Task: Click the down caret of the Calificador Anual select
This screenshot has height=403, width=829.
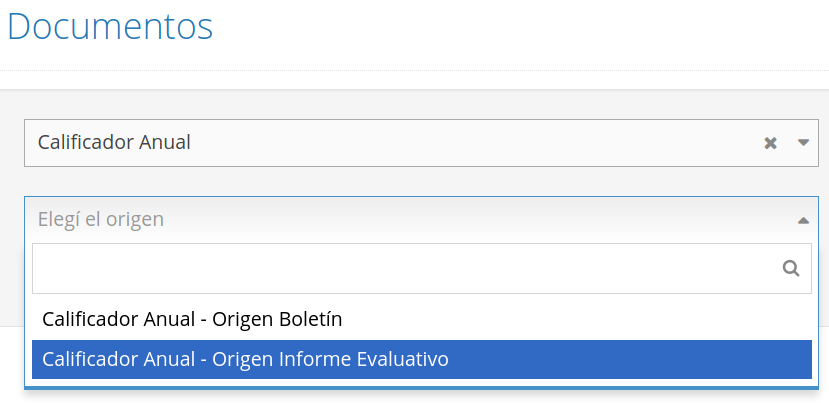Action: click(x=803, y=142)
